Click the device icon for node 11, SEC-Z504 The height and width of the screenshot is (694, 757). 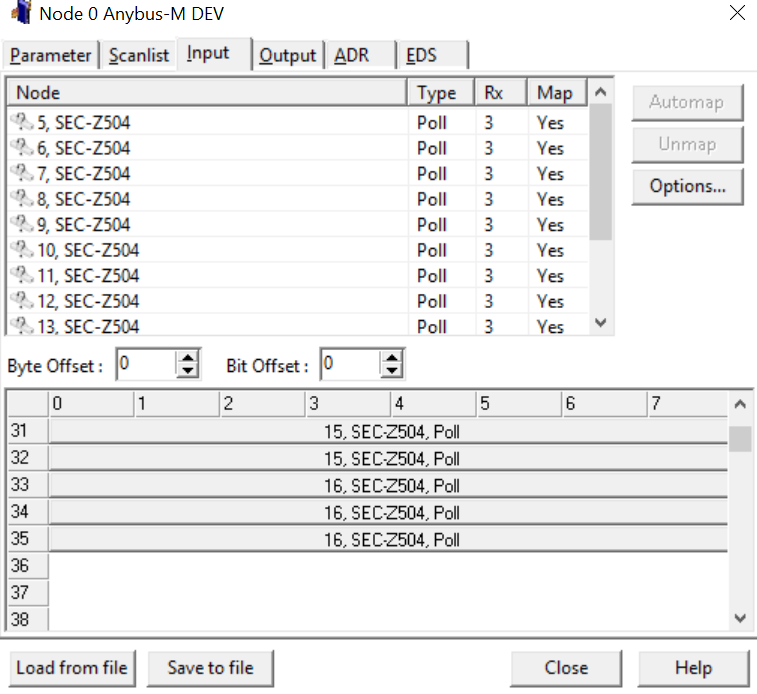pos(22,275)
